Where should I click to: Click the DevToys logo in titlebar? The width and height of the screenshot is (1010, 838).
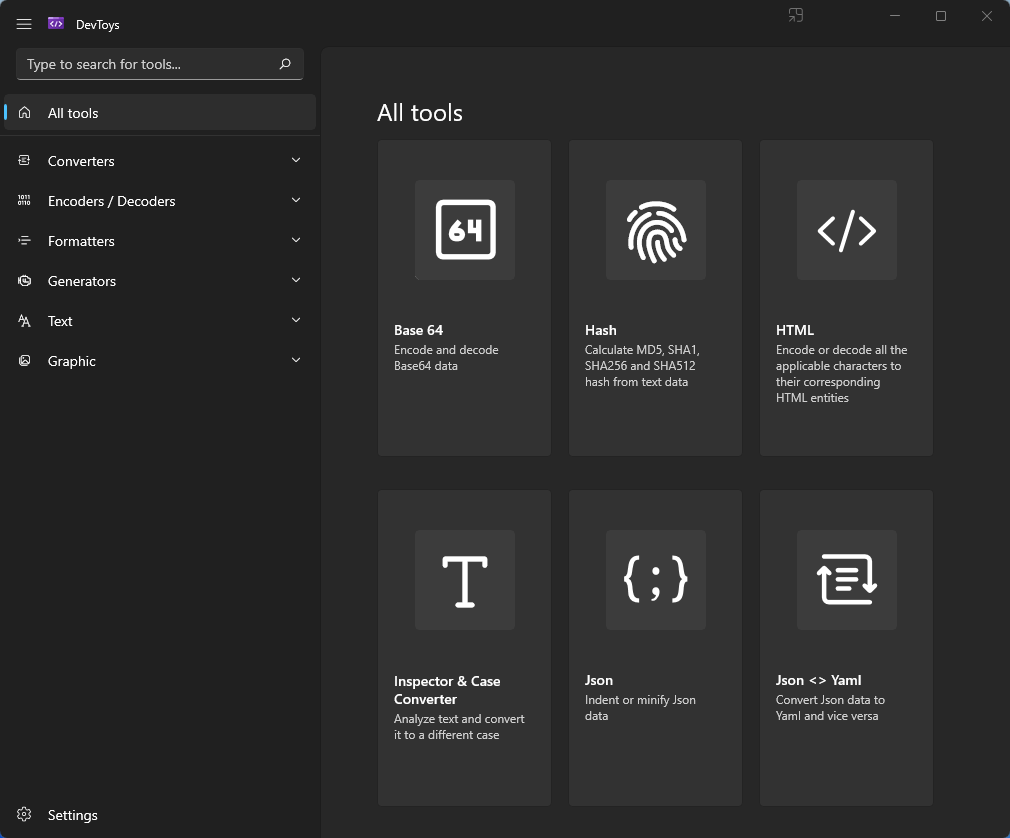(55, 23)
